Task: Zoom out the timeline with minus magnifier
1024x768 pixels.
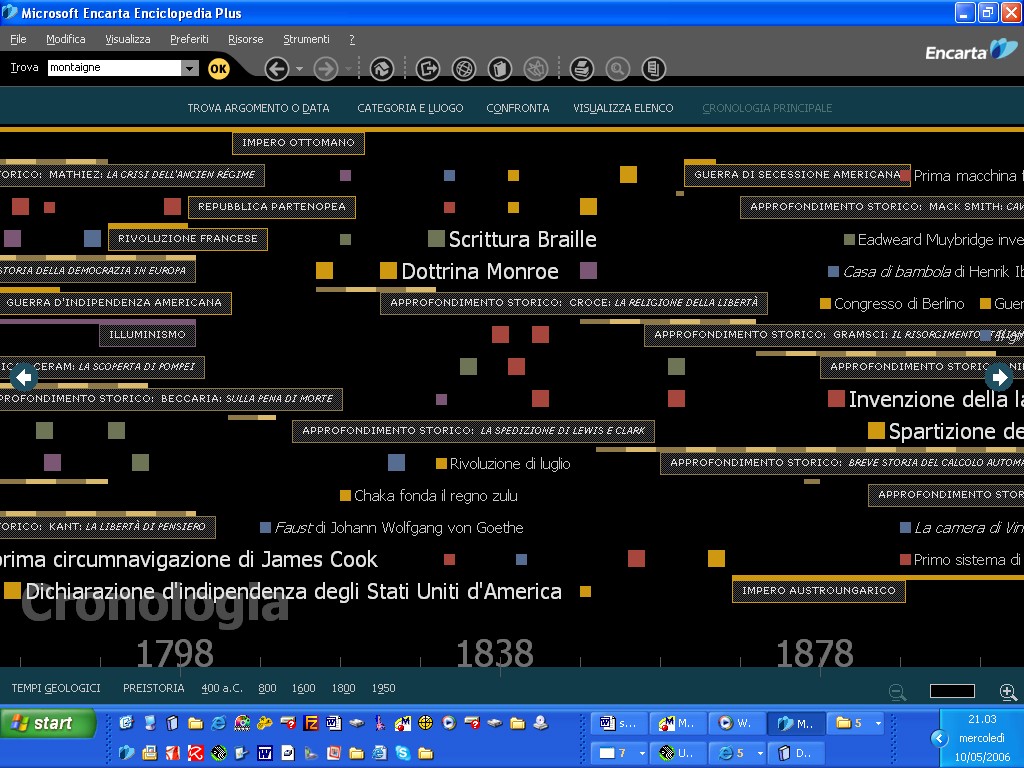Action: pos(897,692)
